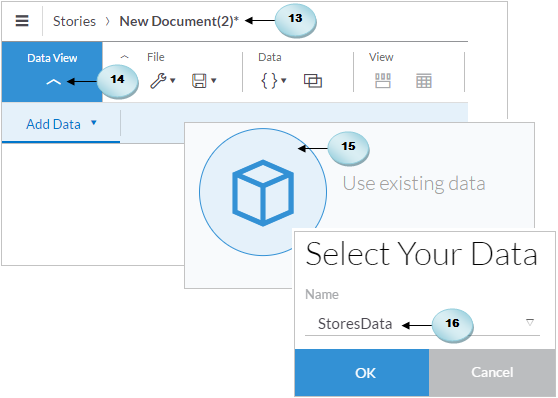Click the overlapping rectangles combine data icon

[313, 81]
